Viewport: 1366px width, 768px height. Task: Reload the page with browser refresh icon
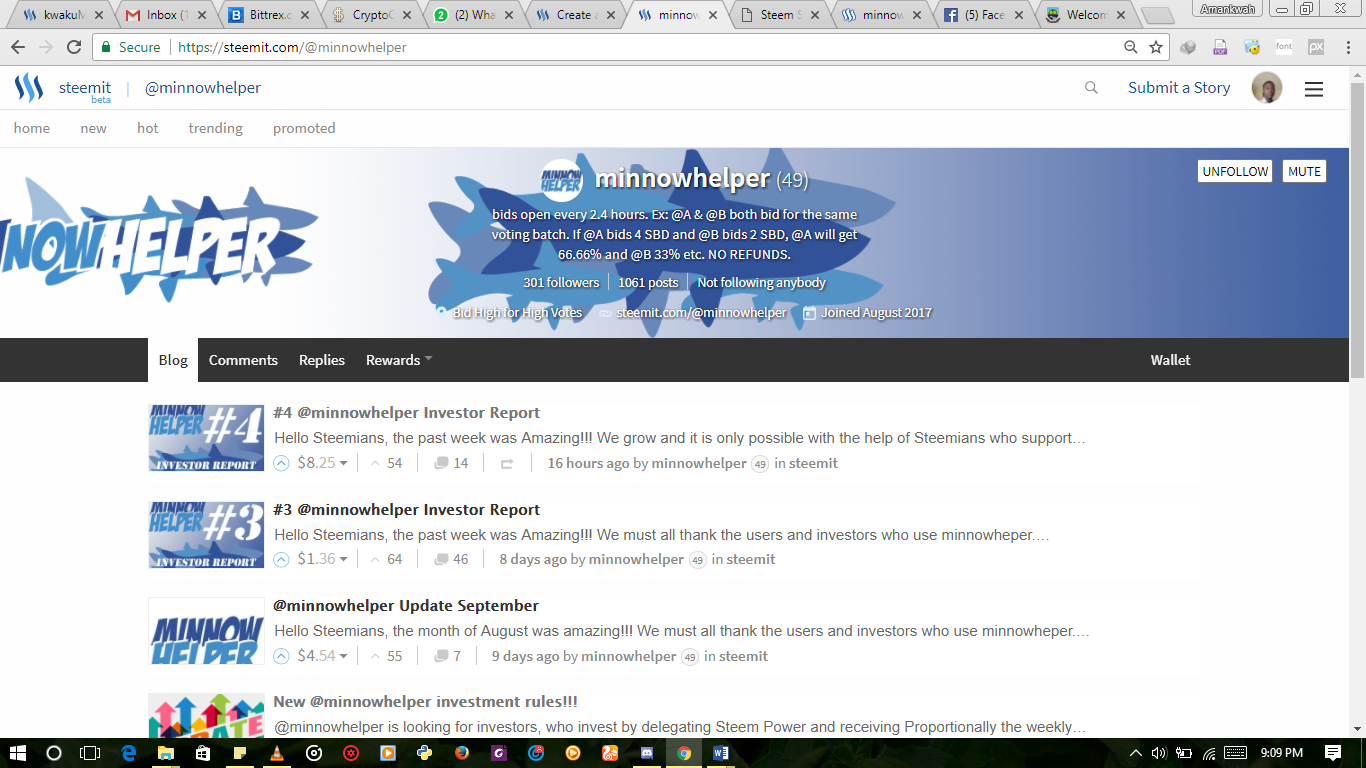[x=74, y=47]
